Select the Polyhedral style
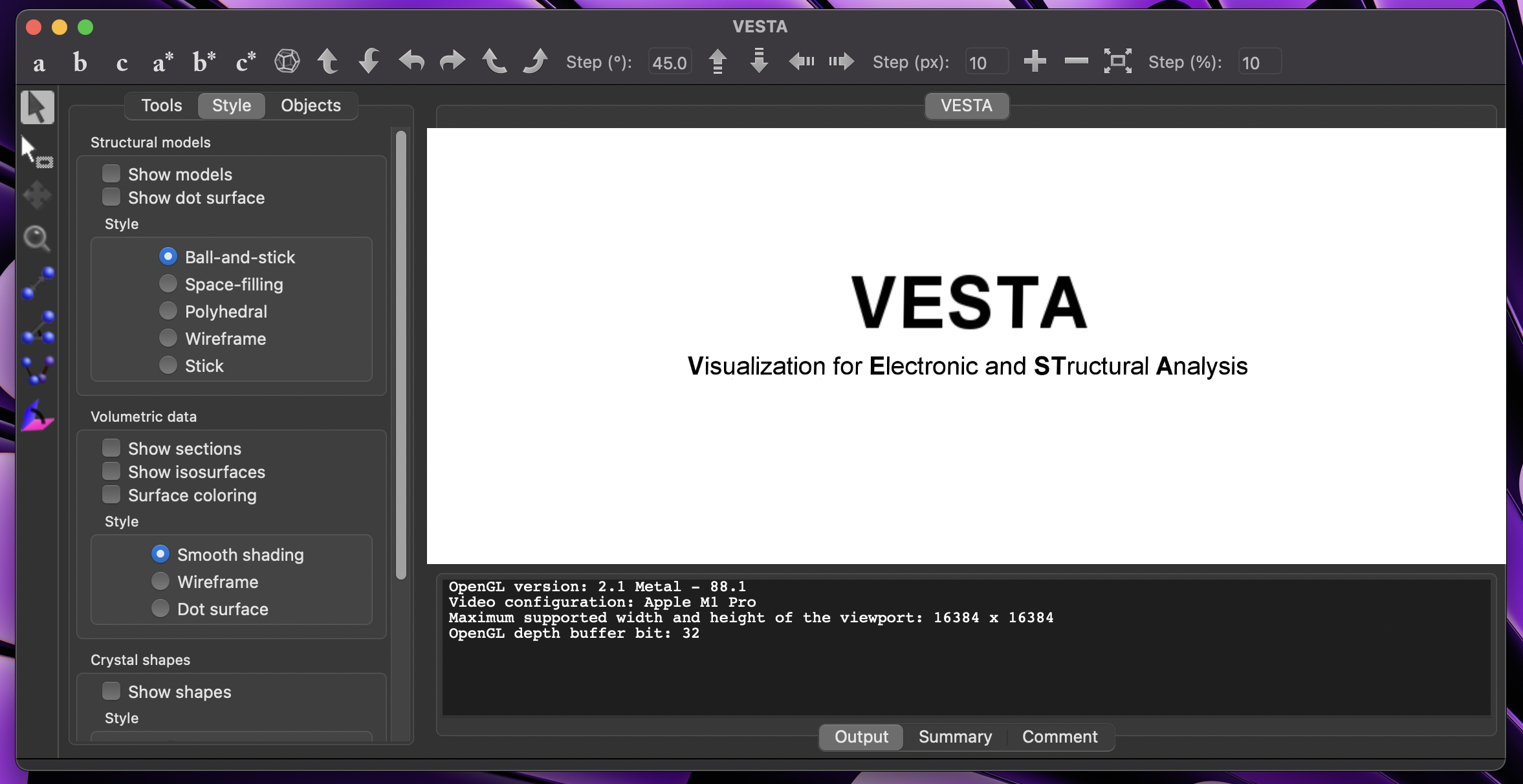This screenshot has width=1523, height=784. pos(168,311)
